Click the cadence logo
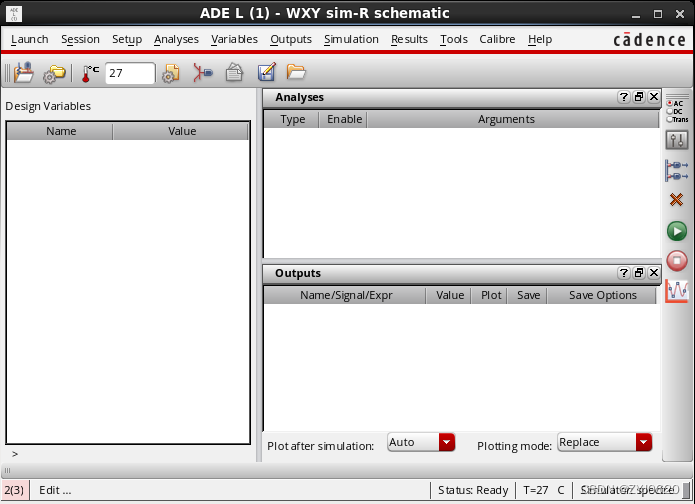 coord(650,39)
